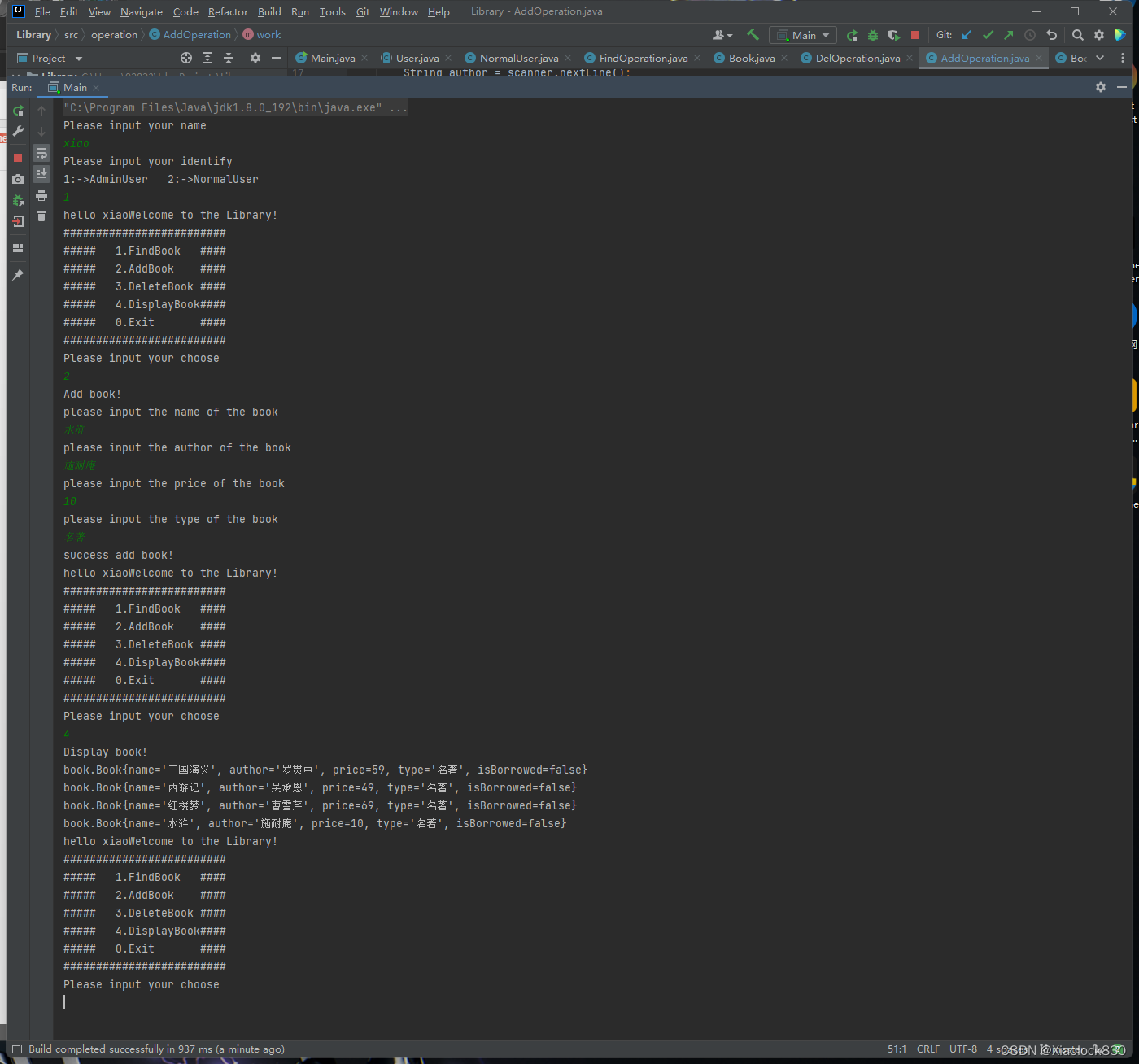This screenshot has width=1139, height=1064.
Task: Run with coverage icon
Action: coord(894,35)
